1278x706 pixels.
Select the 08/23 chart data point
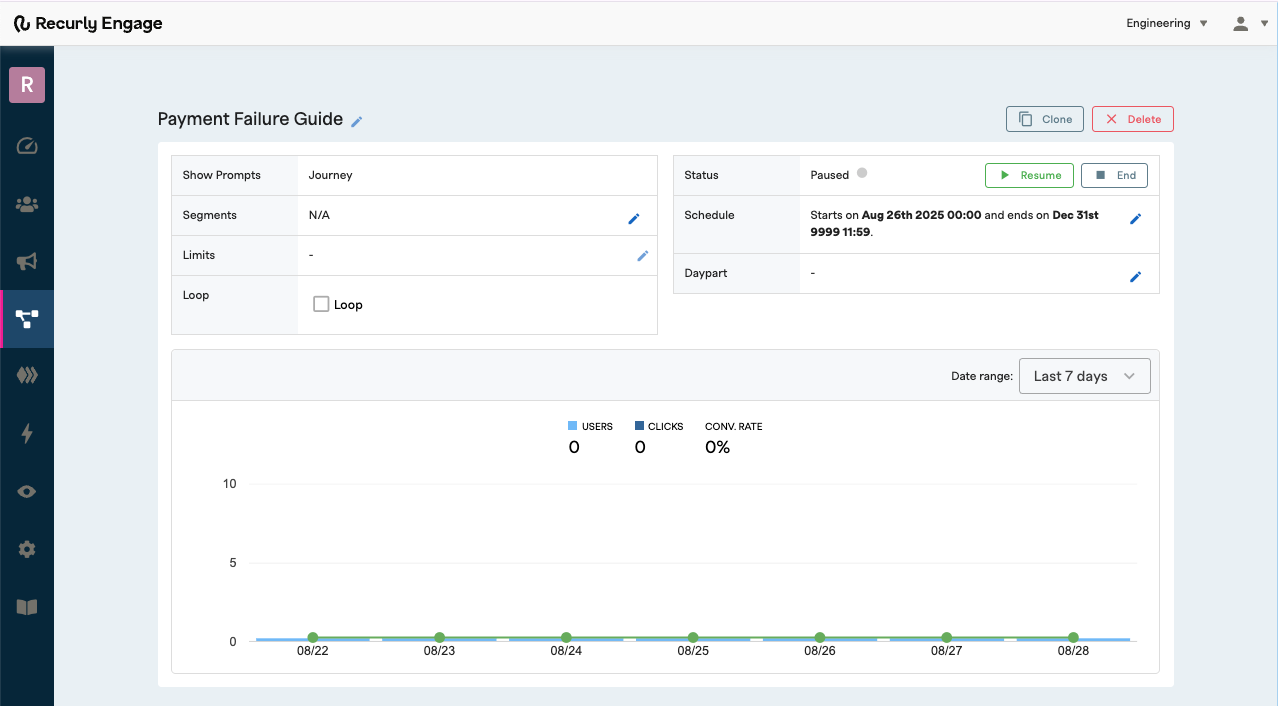[x=439, y=637]
